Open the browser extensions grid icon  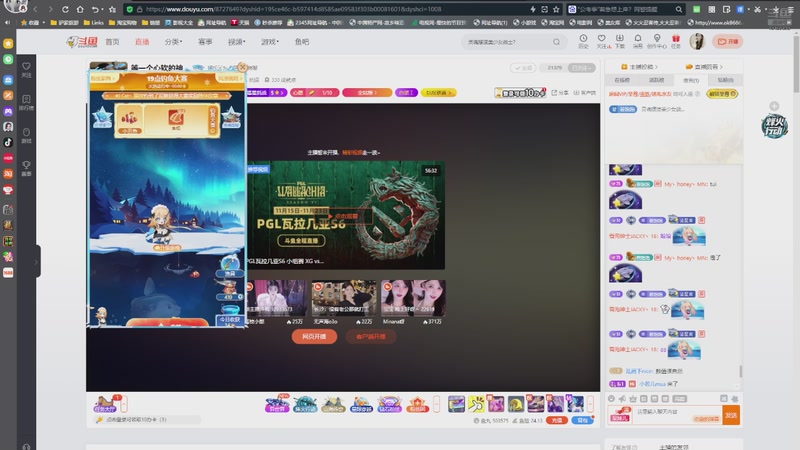point(712,9)
